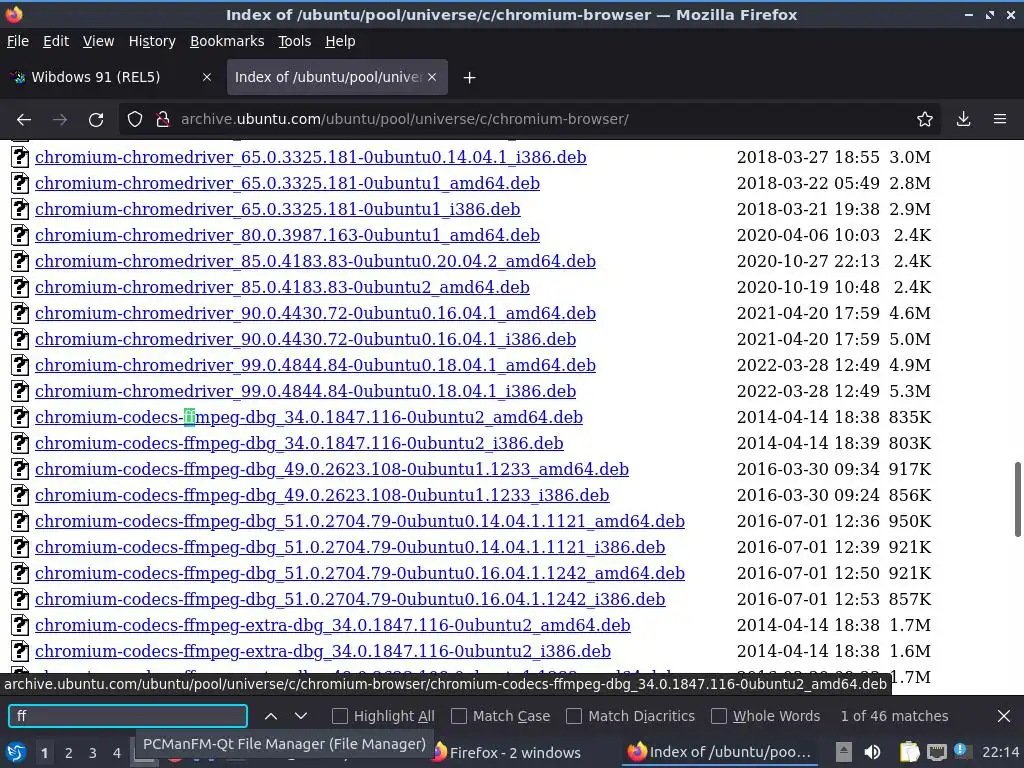Image resolution: width=1024 pixels, height=768 pixels.
Task: Click the address bar URL
Action: [404, 120]
